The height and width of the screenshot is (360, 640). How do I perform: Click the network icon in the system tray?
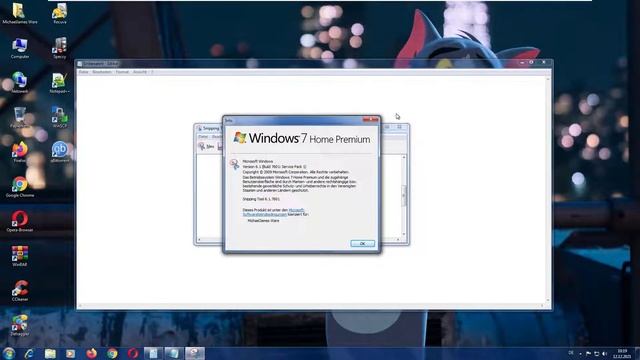tap(596, 353)
